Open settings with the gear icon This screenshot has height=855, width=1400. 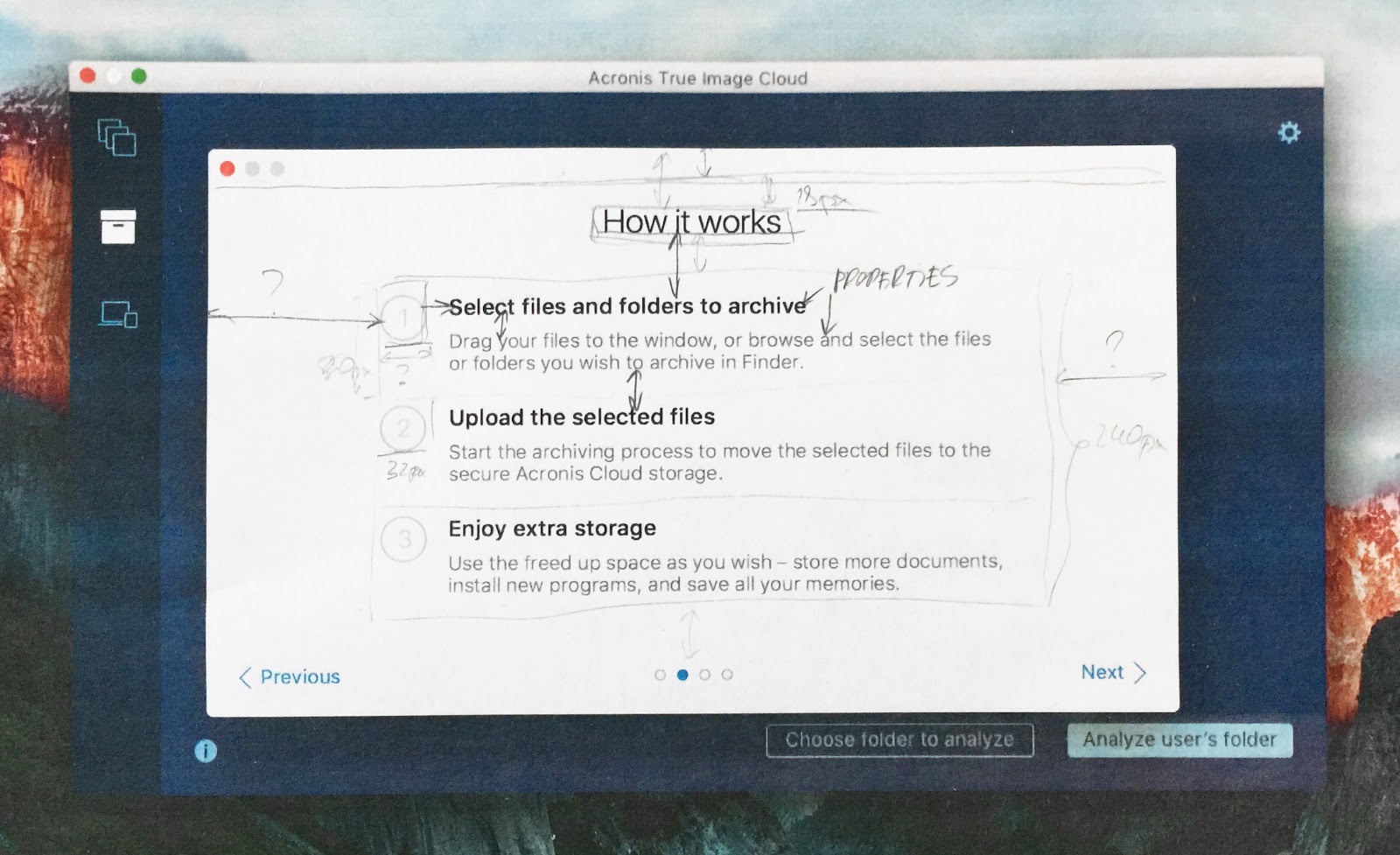coord(1289,133)
